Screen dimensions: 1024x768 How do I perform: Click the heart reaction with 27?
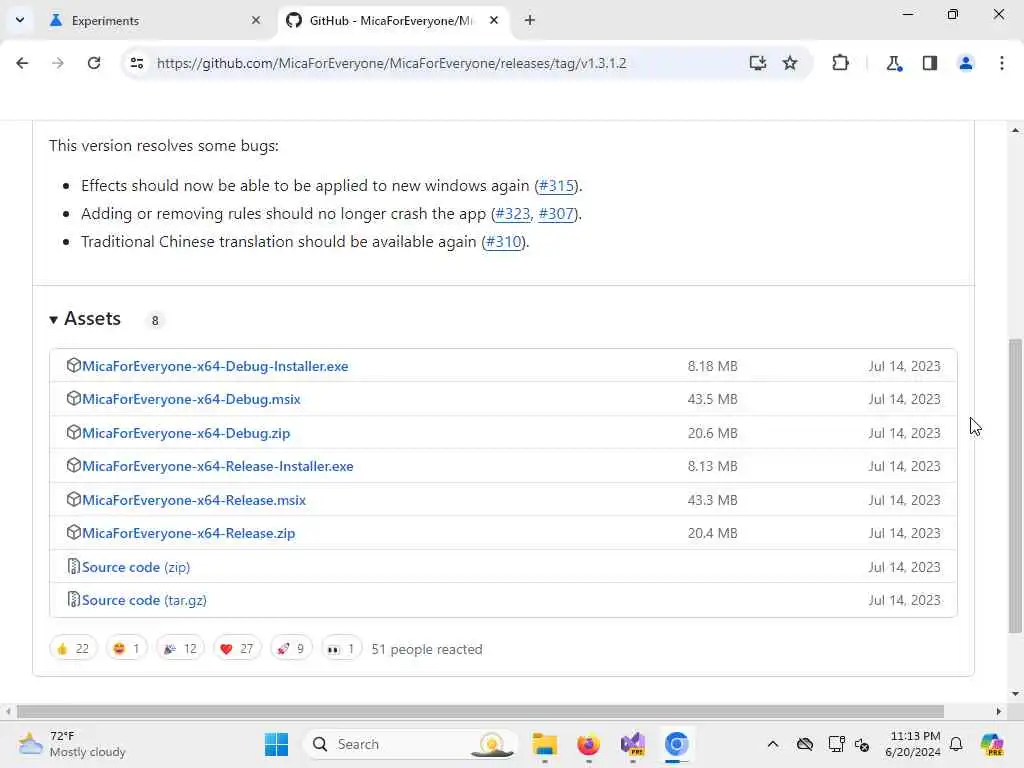point(237,648)
